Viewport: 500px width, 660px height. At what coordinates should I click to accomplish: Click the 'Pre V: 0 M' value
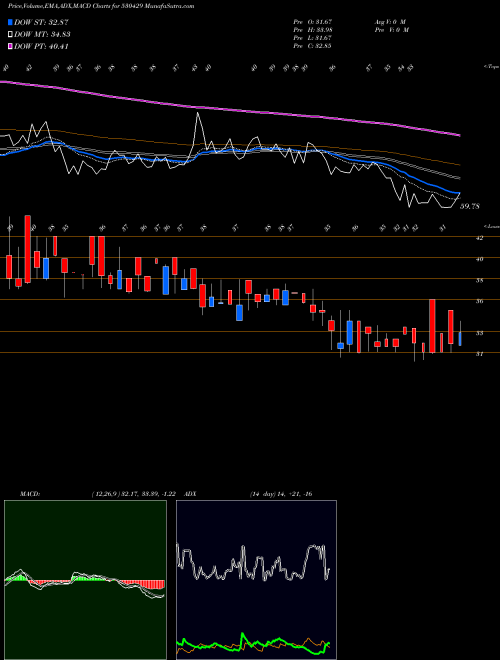[391, 29]
